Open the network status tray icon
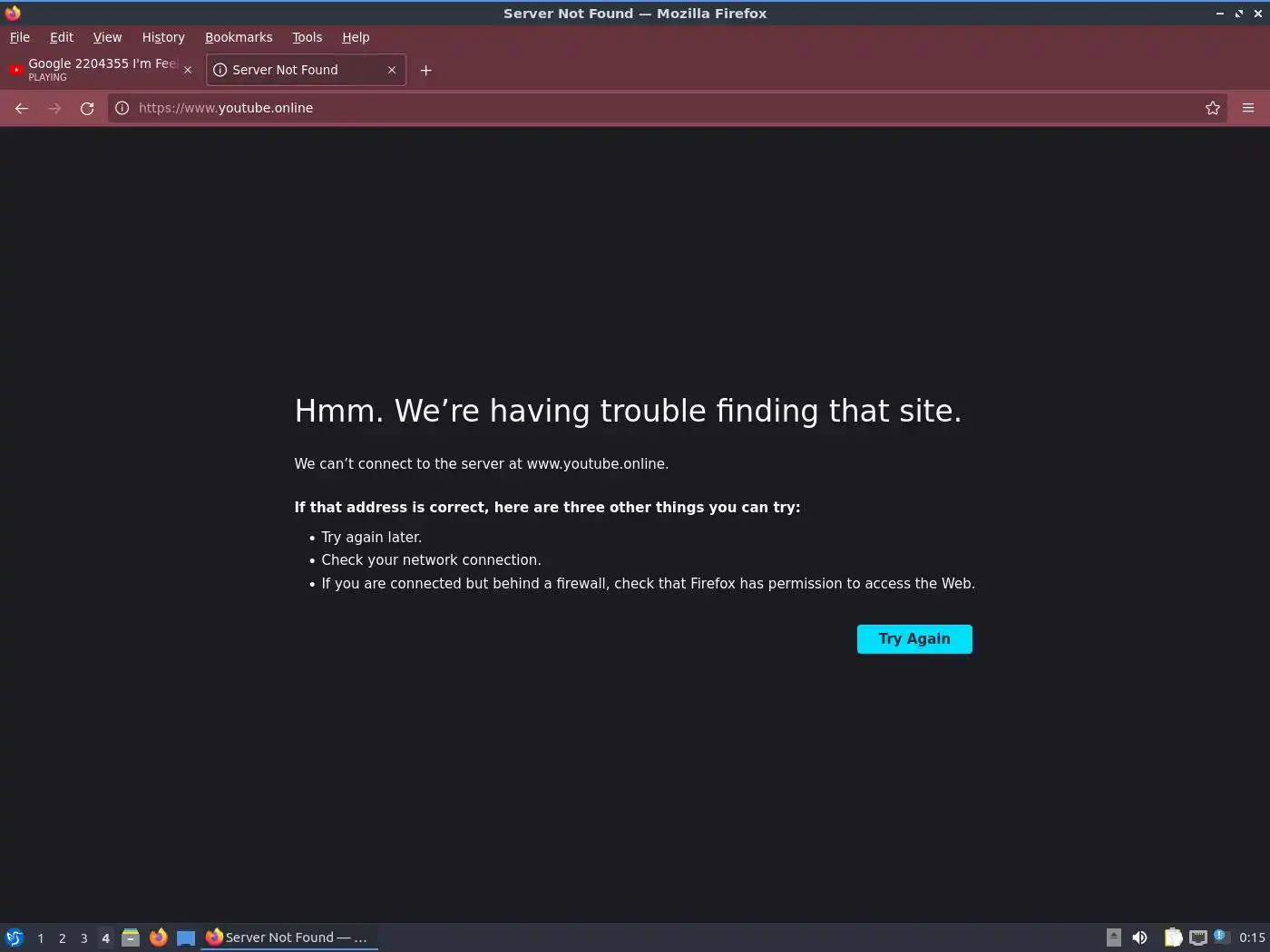Viewport: 1270px width, 952px height. [1198, 937]
